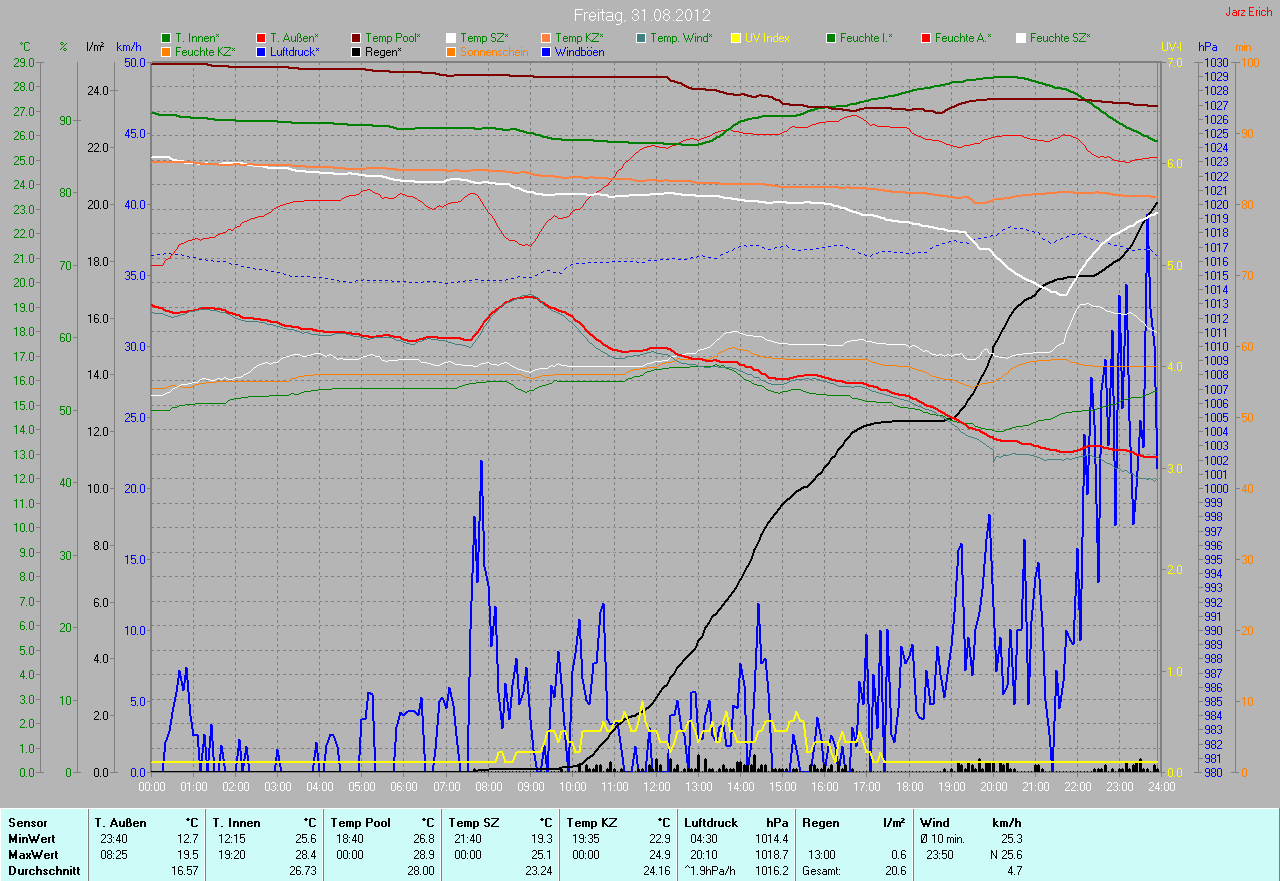Click the T. Innen maximum value '28.4'
This screenshot has height=881, width=1280.
tap(305, 855)
